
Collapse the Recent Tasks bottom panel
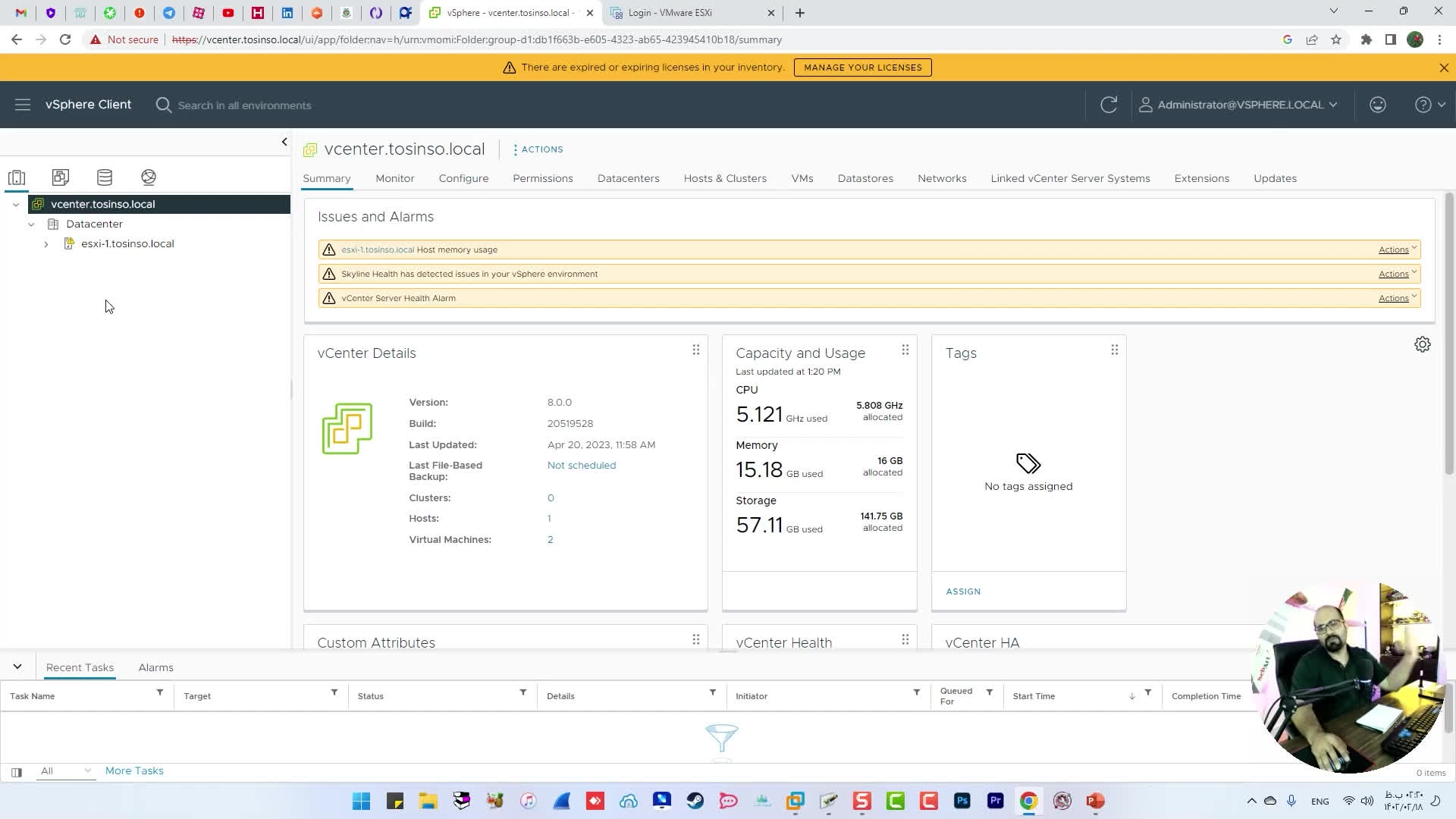click(17, 667)
